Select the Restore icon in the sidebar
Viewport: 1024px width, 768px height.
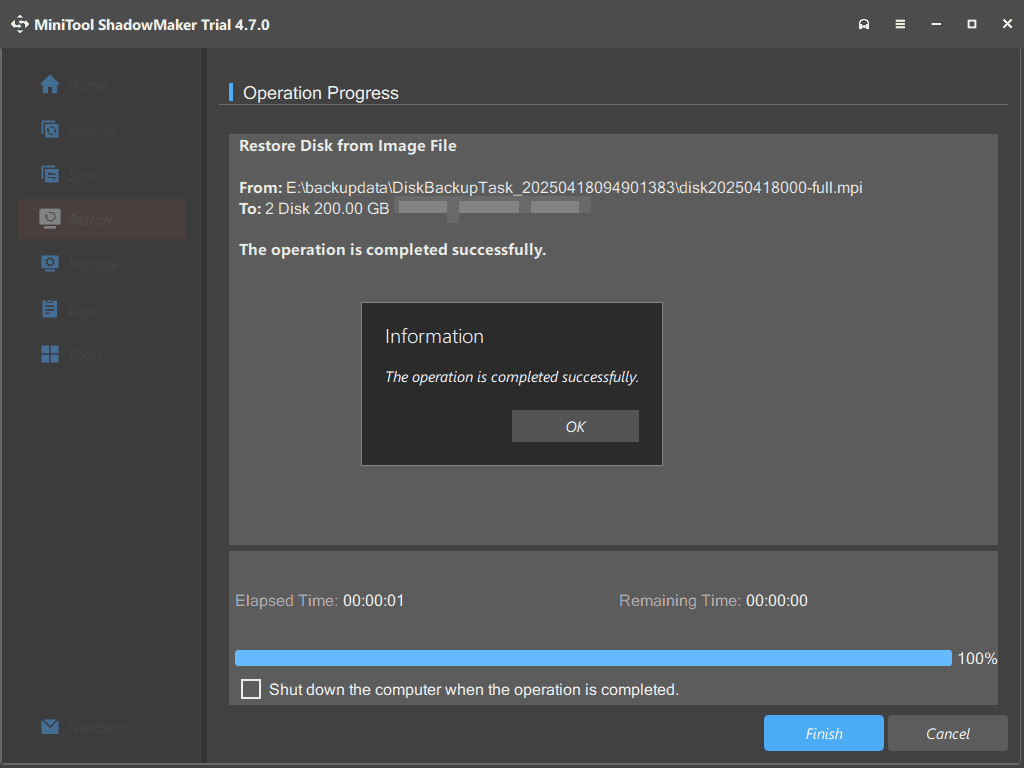[49, 220]
